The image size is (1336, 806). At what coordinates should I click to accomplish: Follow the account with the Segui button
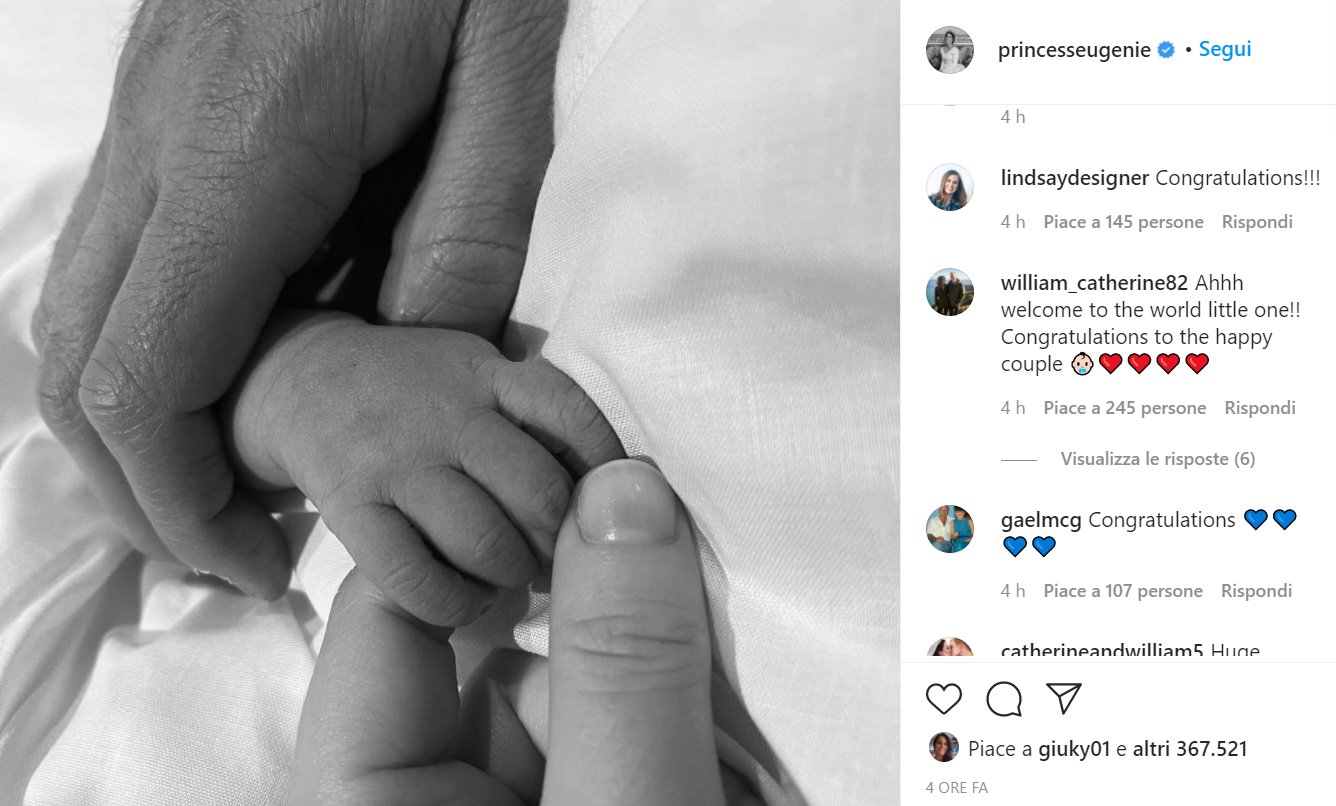(x=1225, y=49)
